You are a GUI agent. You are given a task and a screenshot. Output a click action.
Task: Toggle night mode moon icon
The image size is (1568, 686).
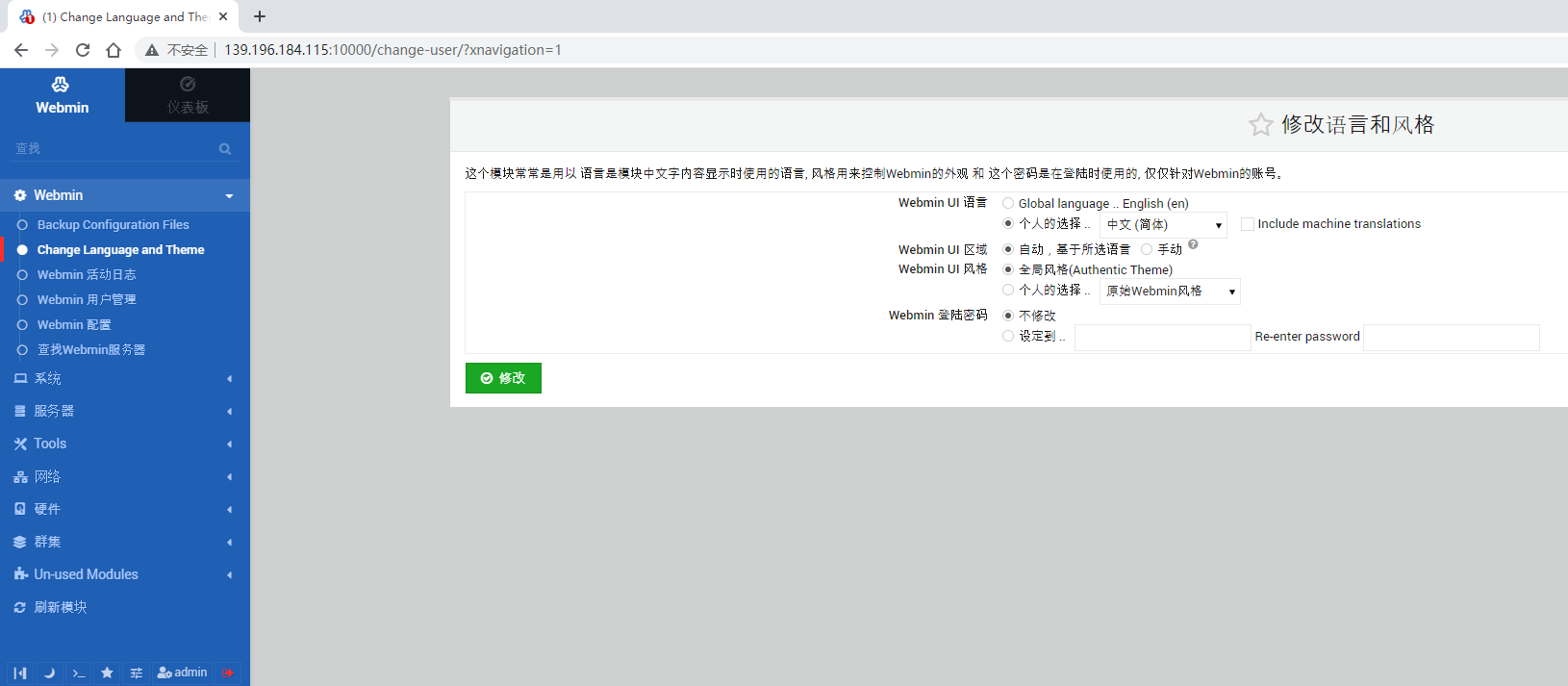[49, 673]
